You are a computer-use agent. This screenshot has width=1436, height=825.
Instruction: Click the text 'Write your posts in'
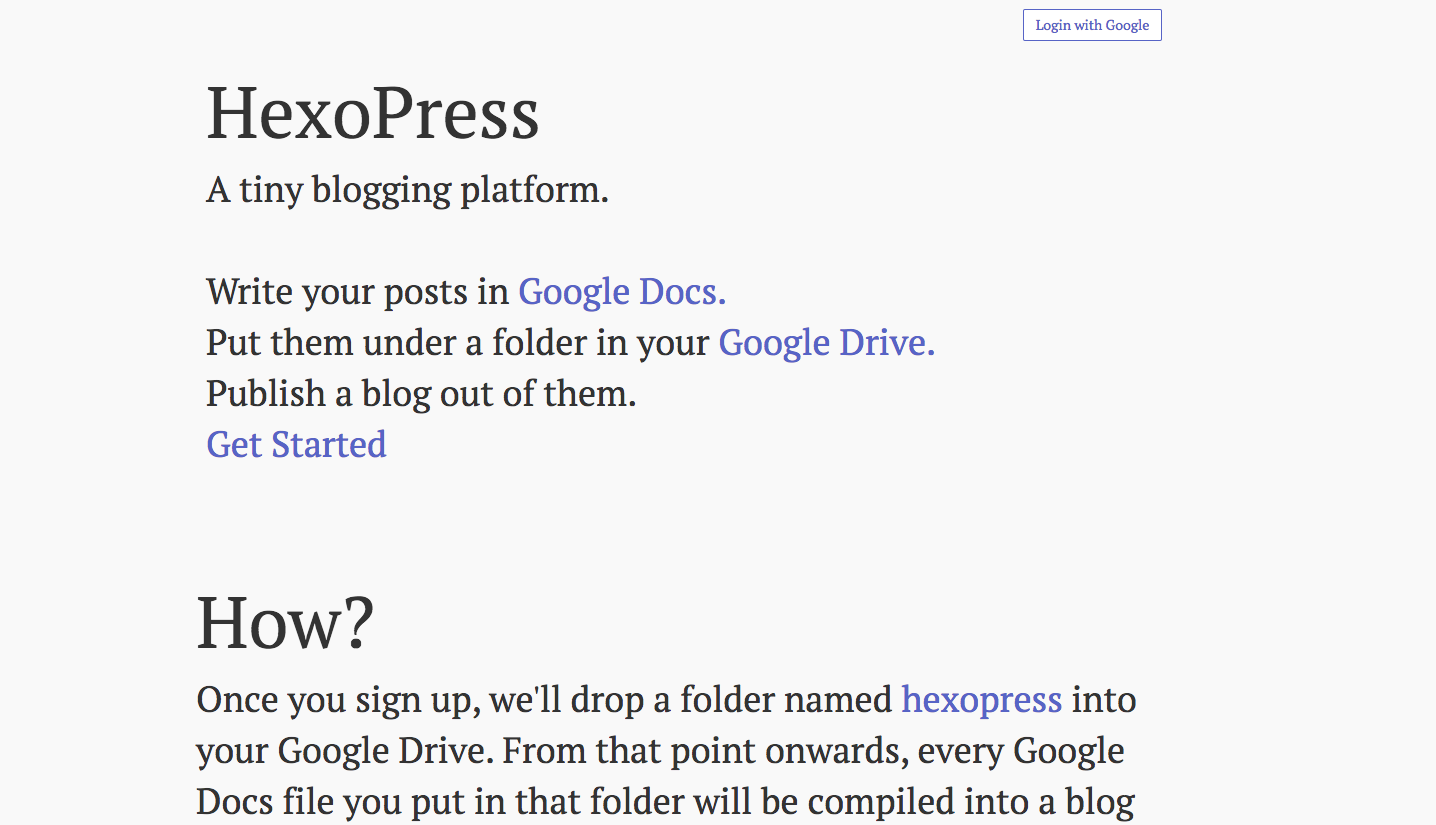tap(358, 292)
